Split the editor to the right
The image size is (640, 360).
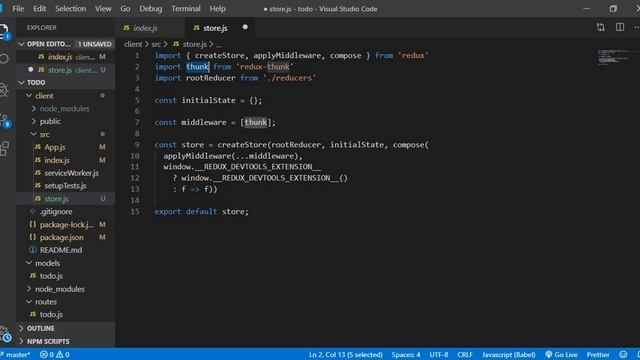pyautogui.click(x=620, y=27)
